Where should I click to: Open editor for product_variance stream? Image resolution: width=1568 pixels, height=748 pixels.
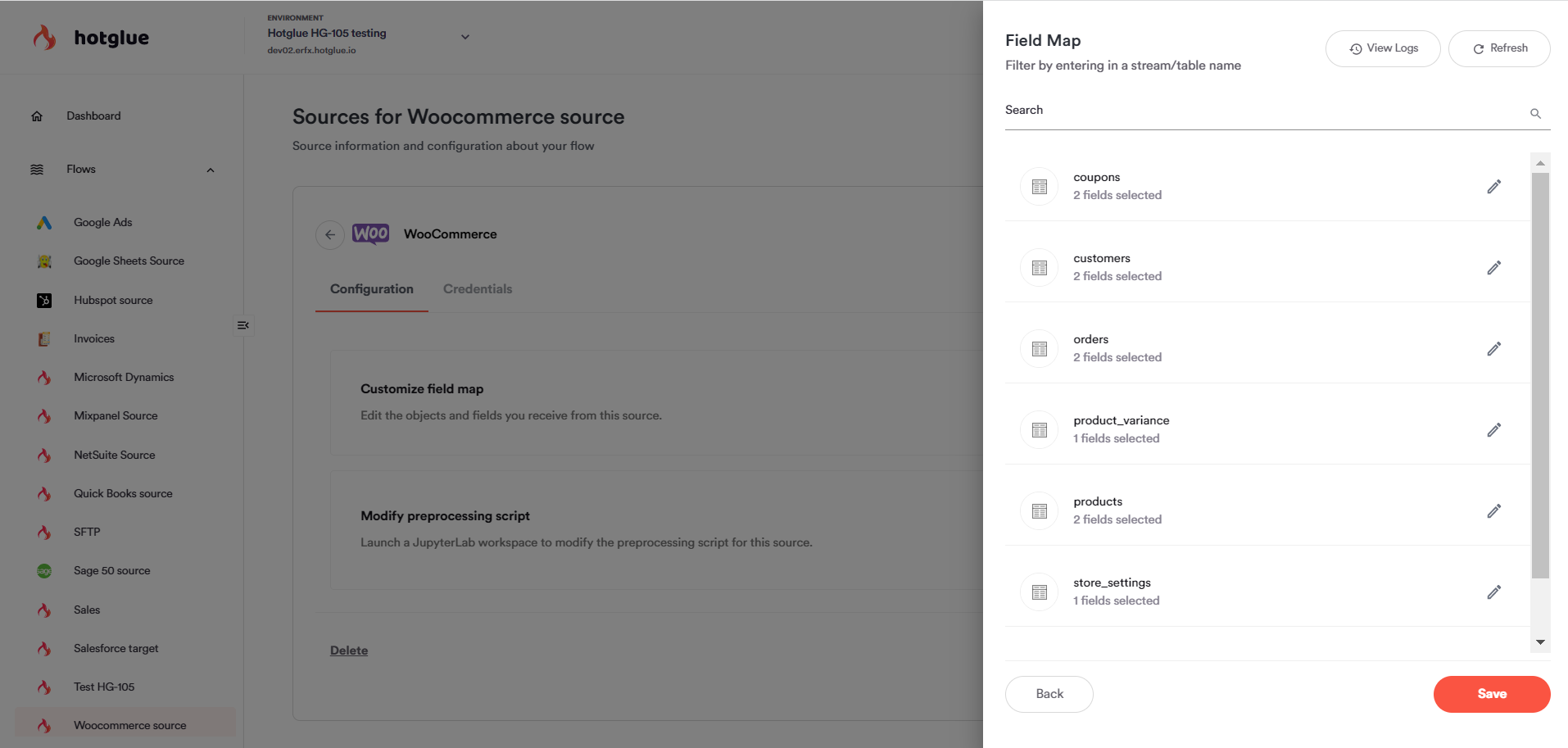[1493, 430]
